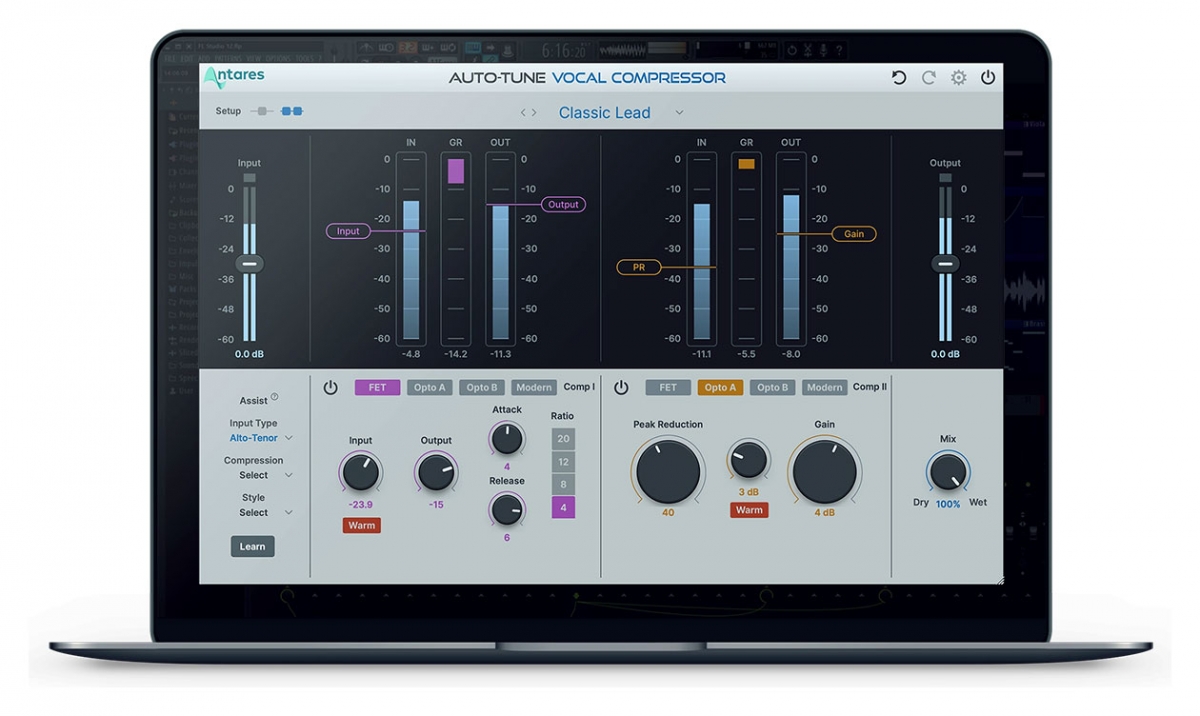Click the Comp II Gain knob

pos(824,470)
